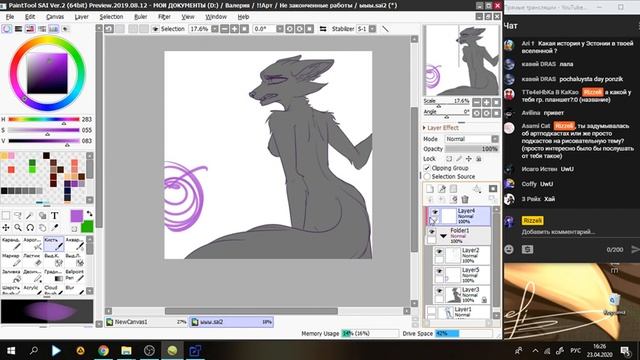Click emoji button in YouTube chat
Image resolution: width=640 pixels, height=360 pixels.
[x=509, y=249]
